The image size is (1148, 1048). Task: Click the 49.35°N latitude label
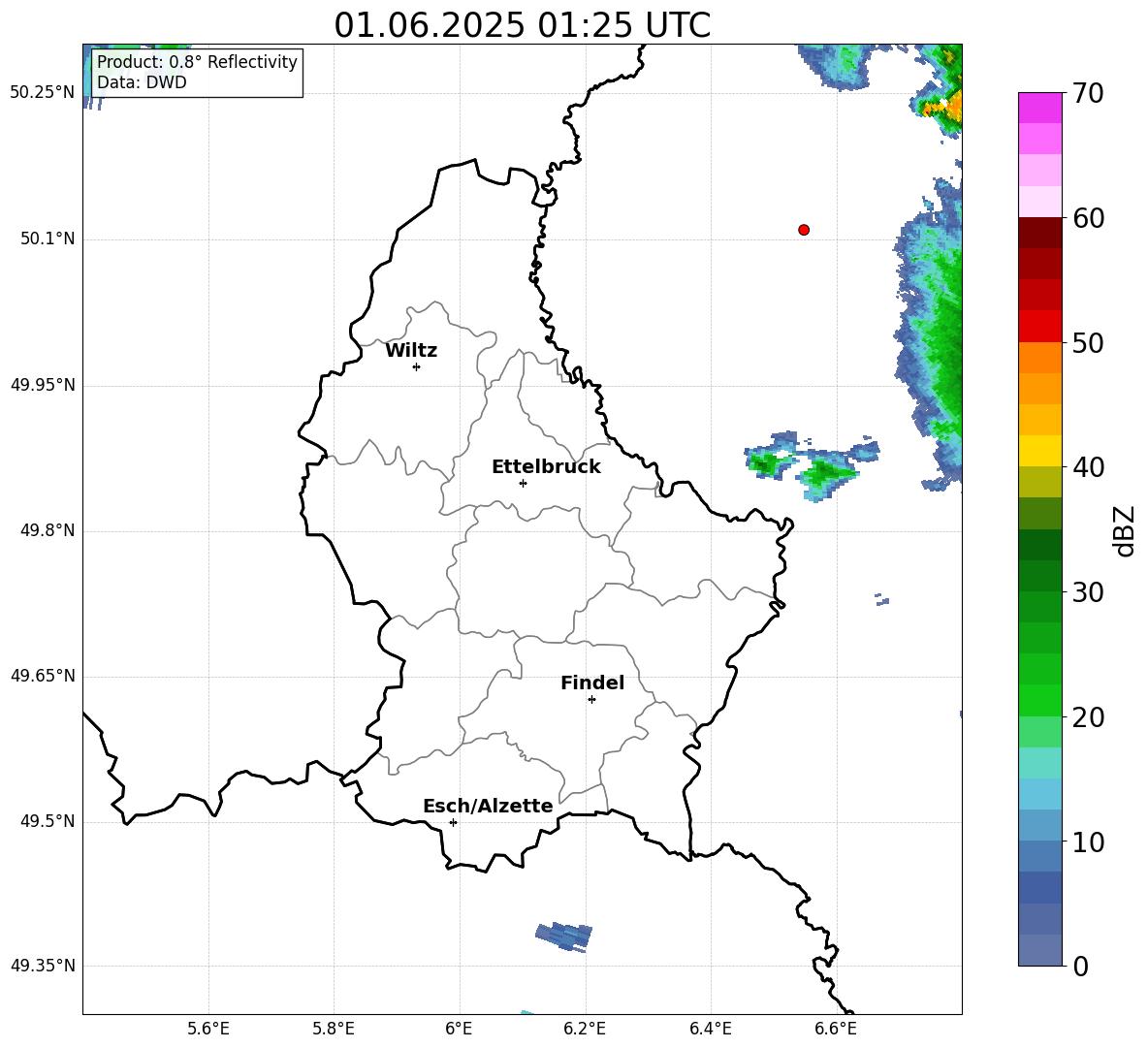point(43,966)
